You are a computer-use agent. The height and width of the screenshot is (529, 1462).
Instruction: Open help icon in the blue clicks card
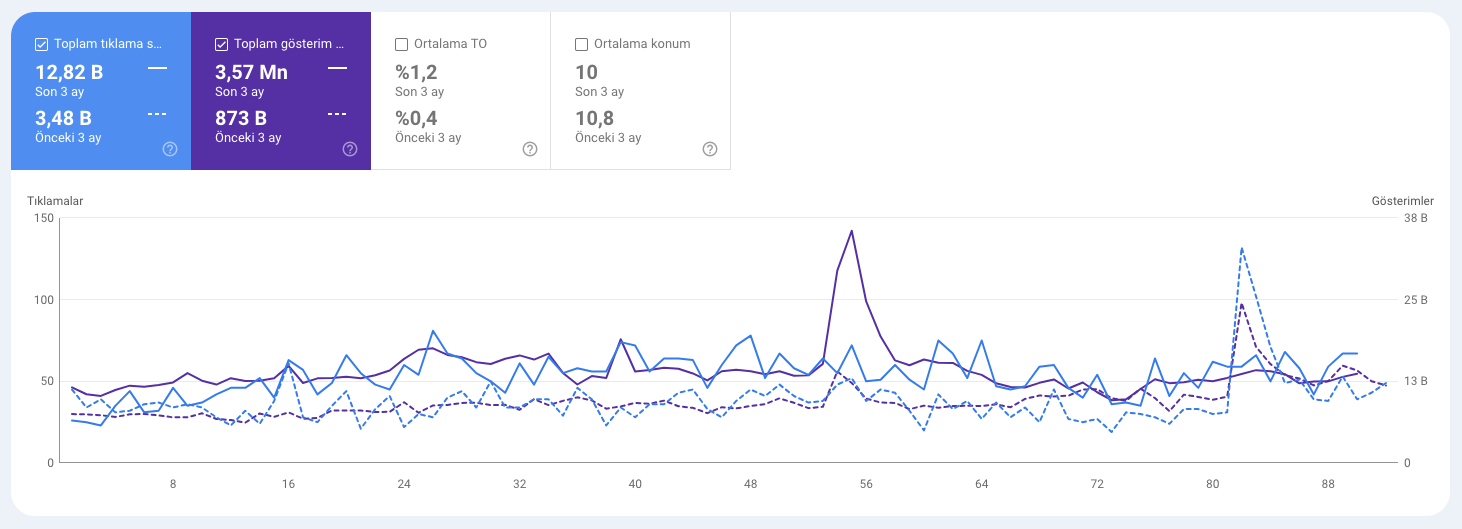pyautogui.click(x=170, y=149)
